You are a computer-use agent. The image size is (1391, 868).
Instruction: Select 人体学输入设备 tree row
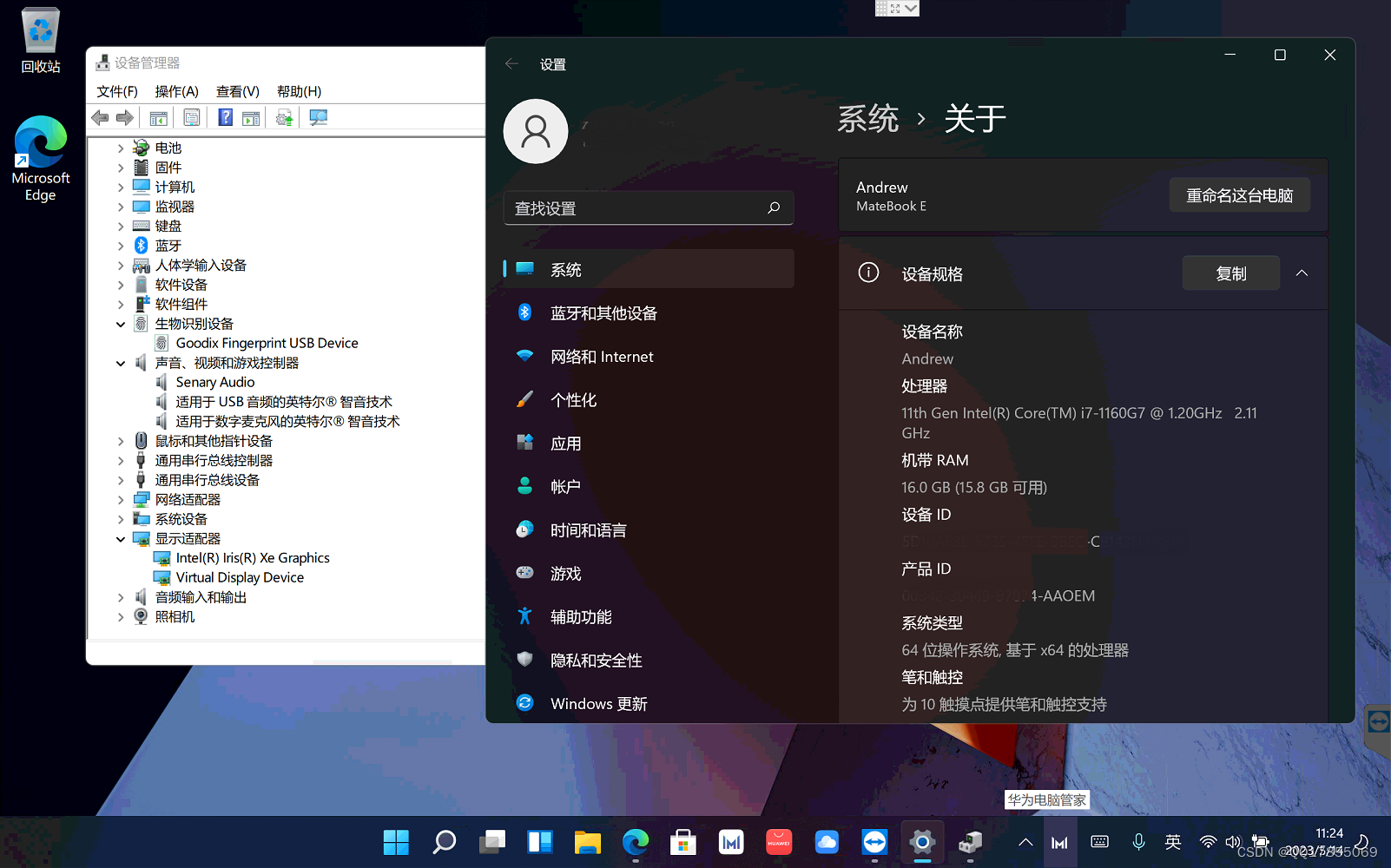[201, 265]
